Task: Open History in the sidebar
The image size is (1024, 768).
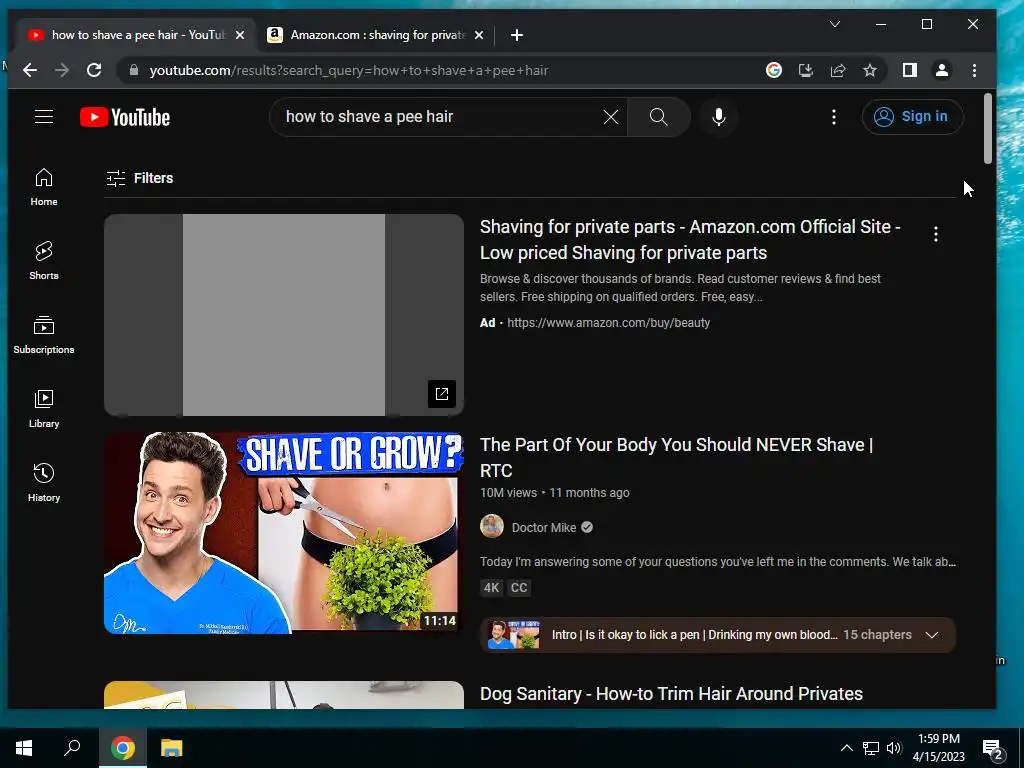Action: tap(44, 483)
